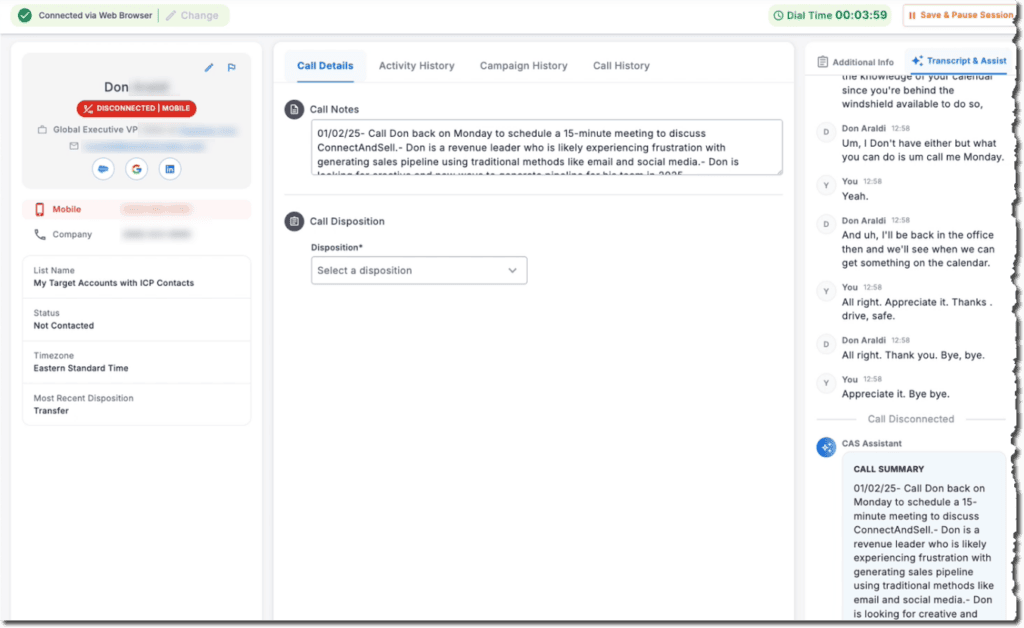
Task: Click transcript line 'Appreciate it. Bye bye.'
Action: (895, 394)
